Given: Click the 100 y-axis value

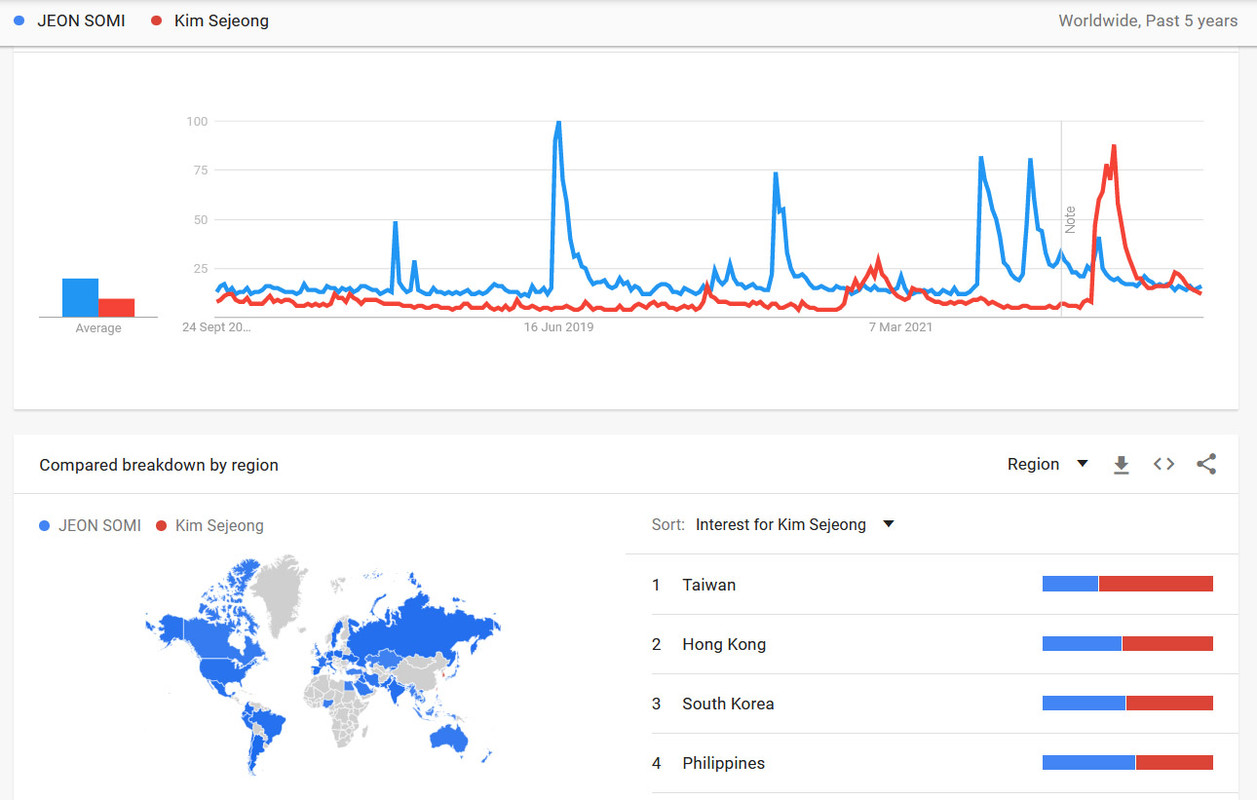Looking at the screenshot, I should (x=197, y=121).
